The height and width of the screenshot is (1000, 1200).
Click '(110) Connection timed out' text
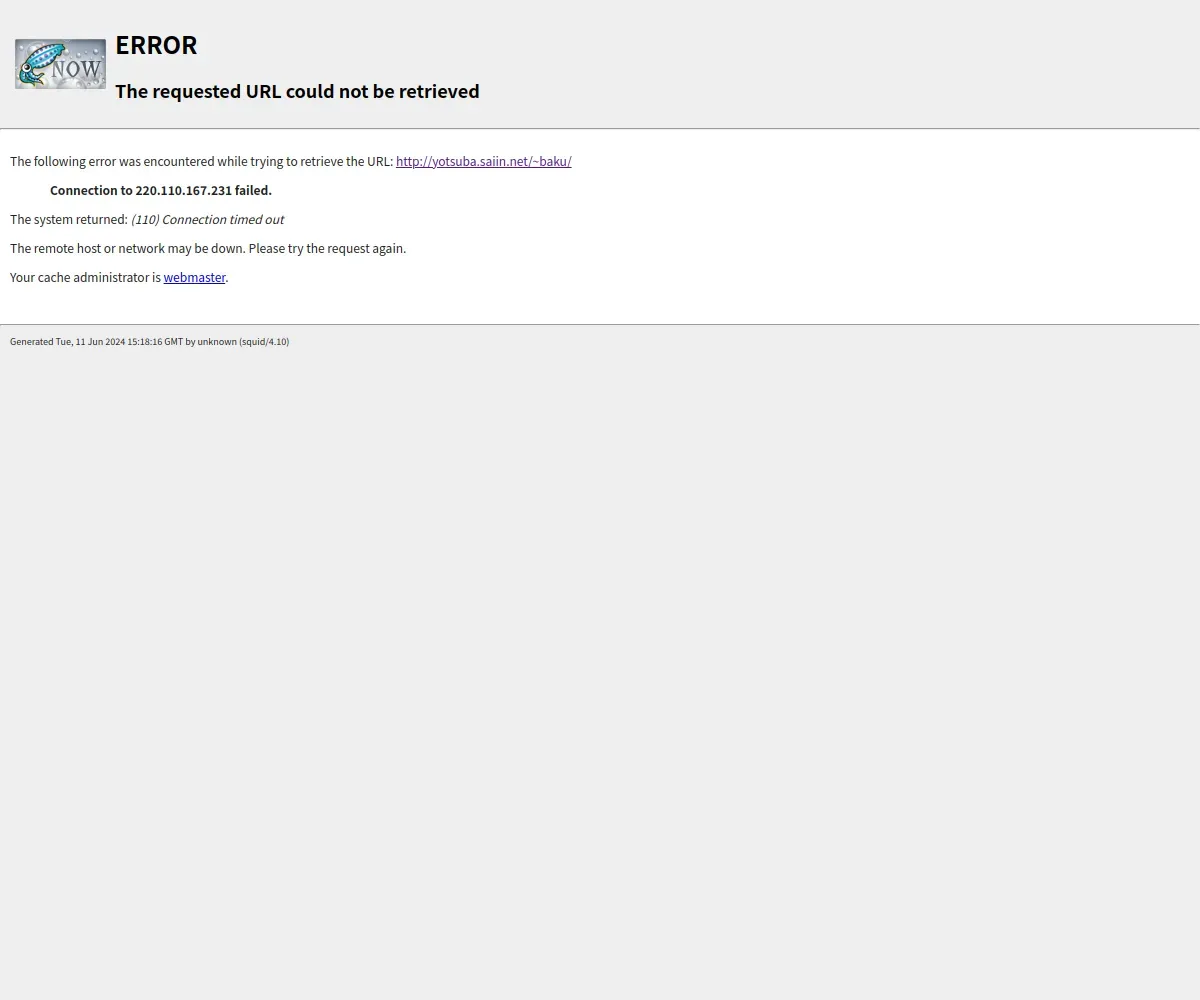[207, 219]
